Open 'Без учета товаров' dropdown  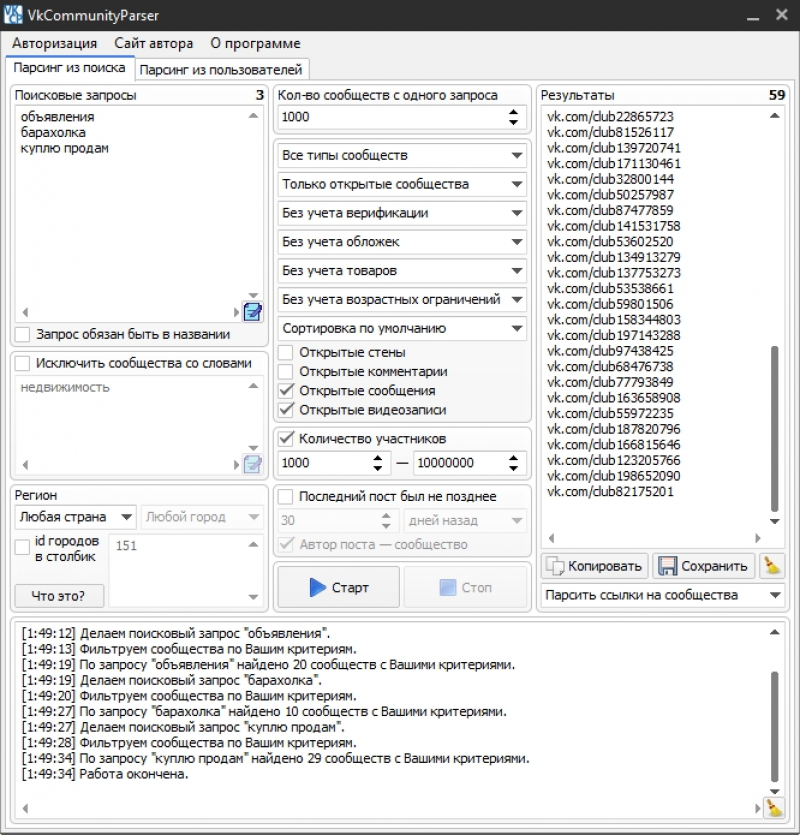402,271
